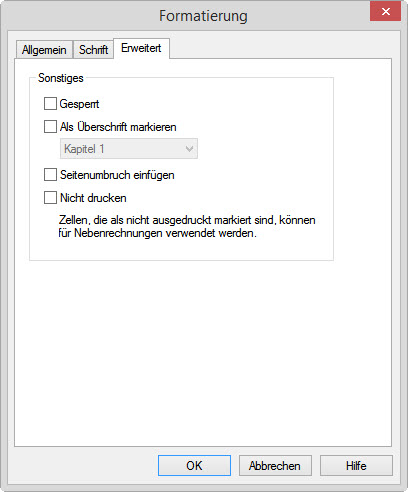Viewport: 408px width, 492px height.
Task: Confirm with the OK button
Action: 194,466
